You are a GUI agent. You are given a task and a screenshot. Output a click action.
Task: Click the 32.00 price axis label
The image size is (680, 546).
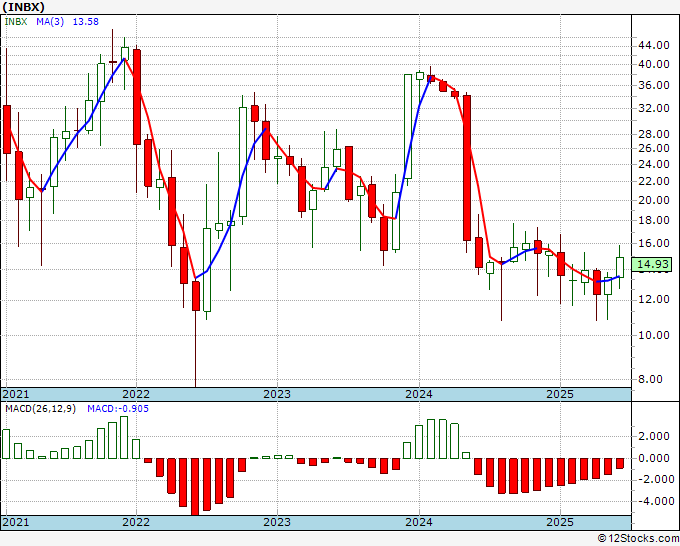[653, 108]
